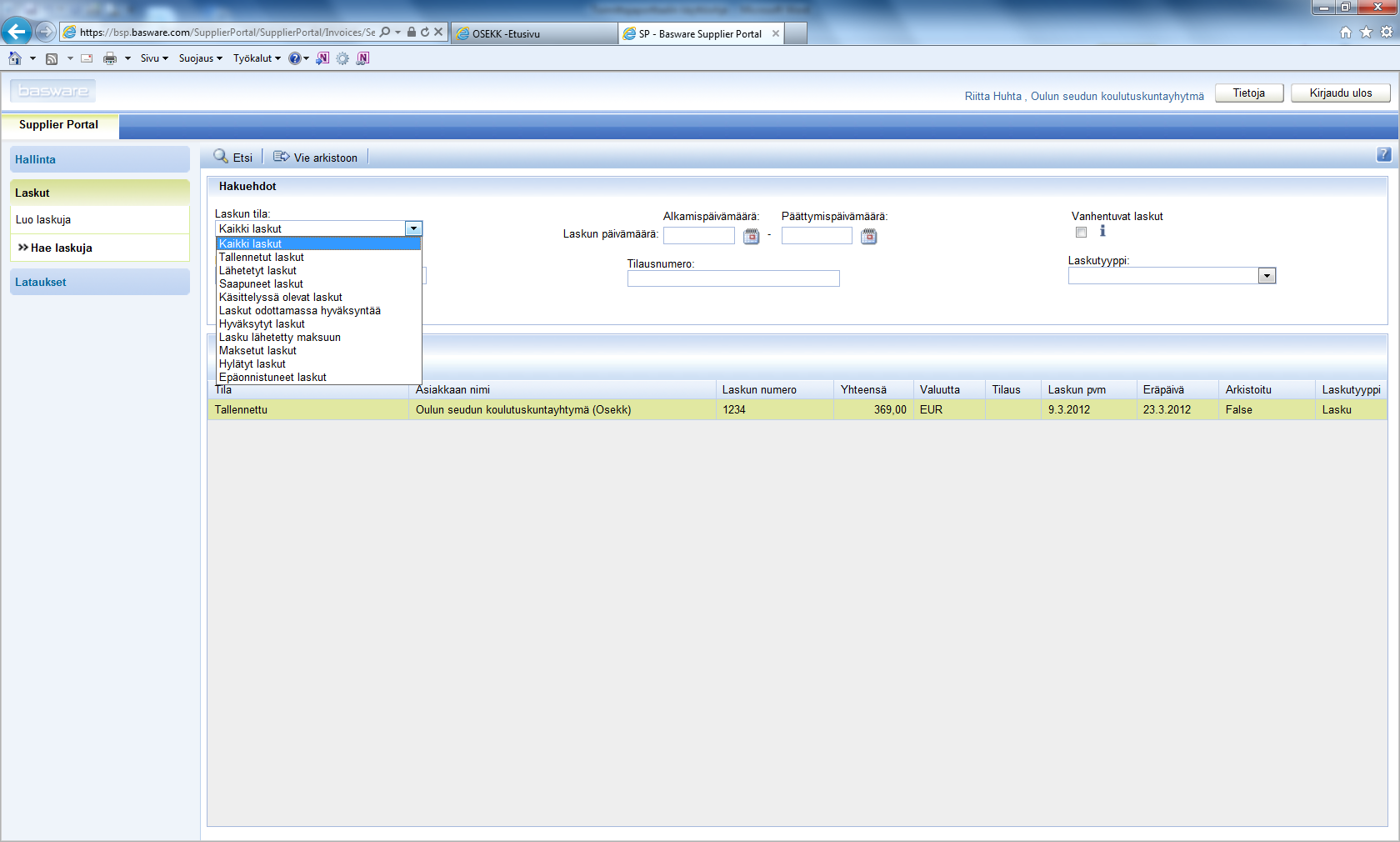This screenshot has width=1400, height=842.
Task: Select the Supplier Portal tab
Action: point(59,125)
